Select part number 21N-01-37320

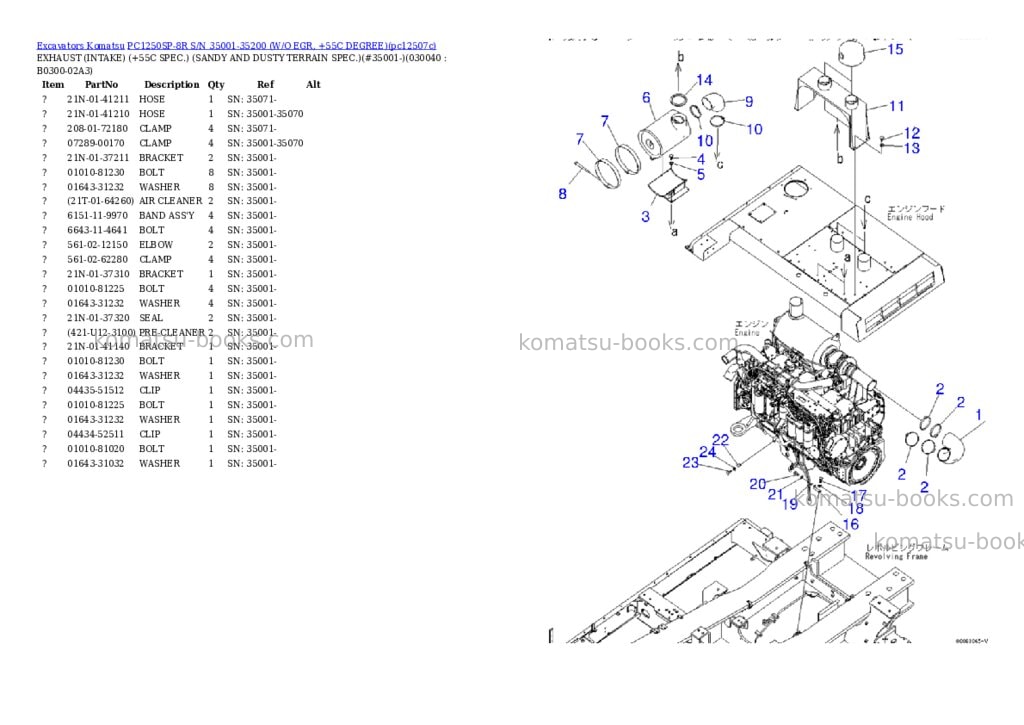(98, 318)
